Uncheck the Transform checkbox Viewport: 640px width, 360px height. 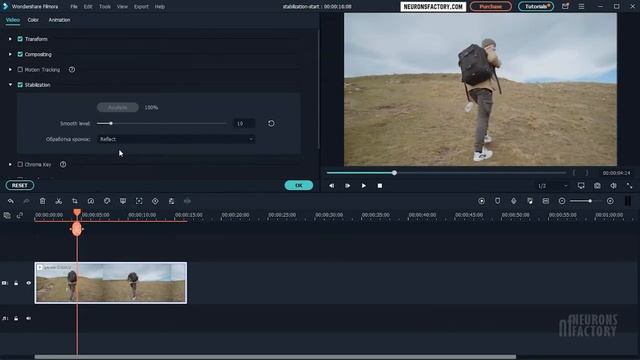(x=20, y=39)
